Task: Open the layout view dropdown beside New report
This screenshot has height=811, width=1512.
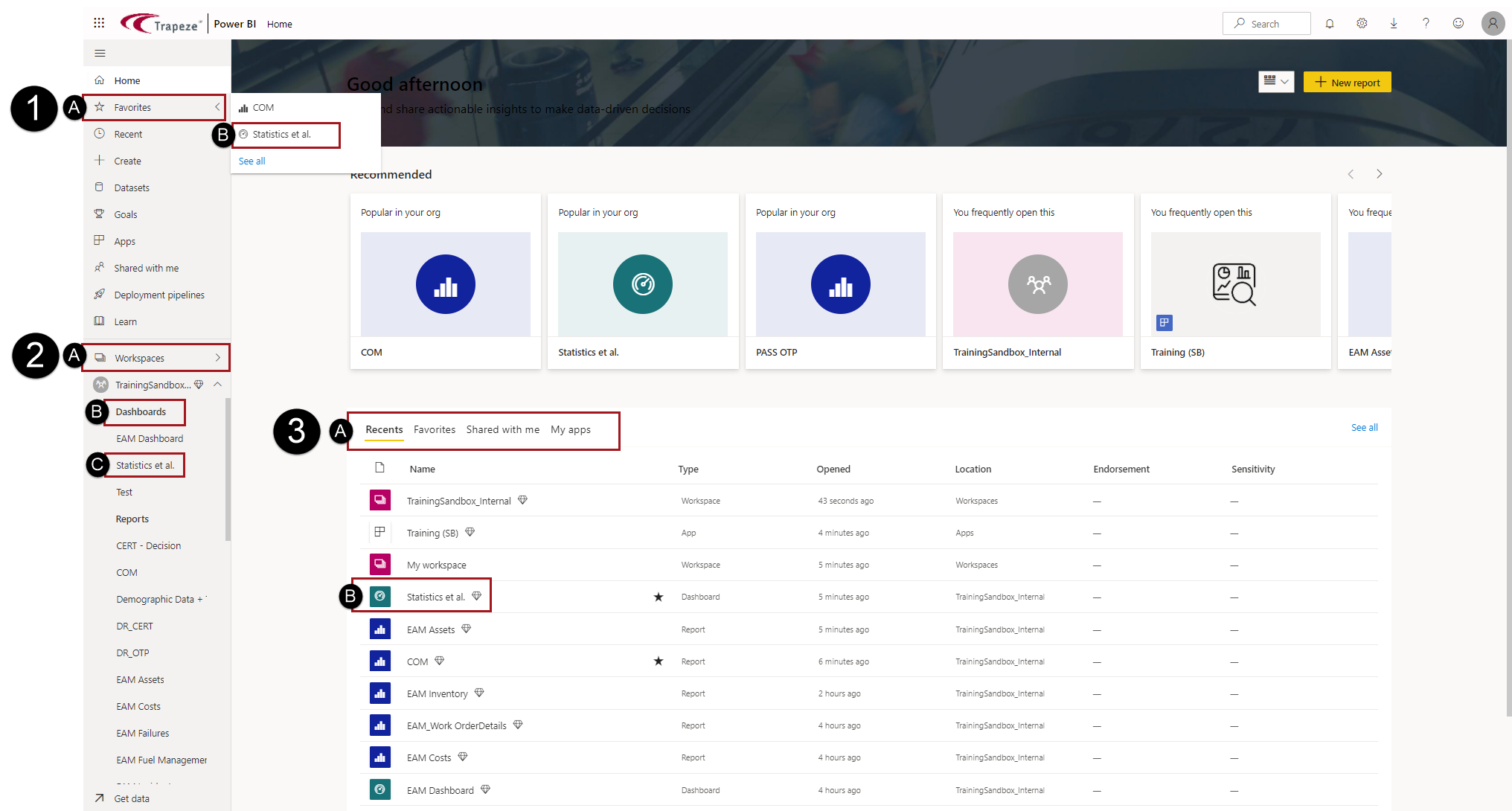Action: [1275, 82]
